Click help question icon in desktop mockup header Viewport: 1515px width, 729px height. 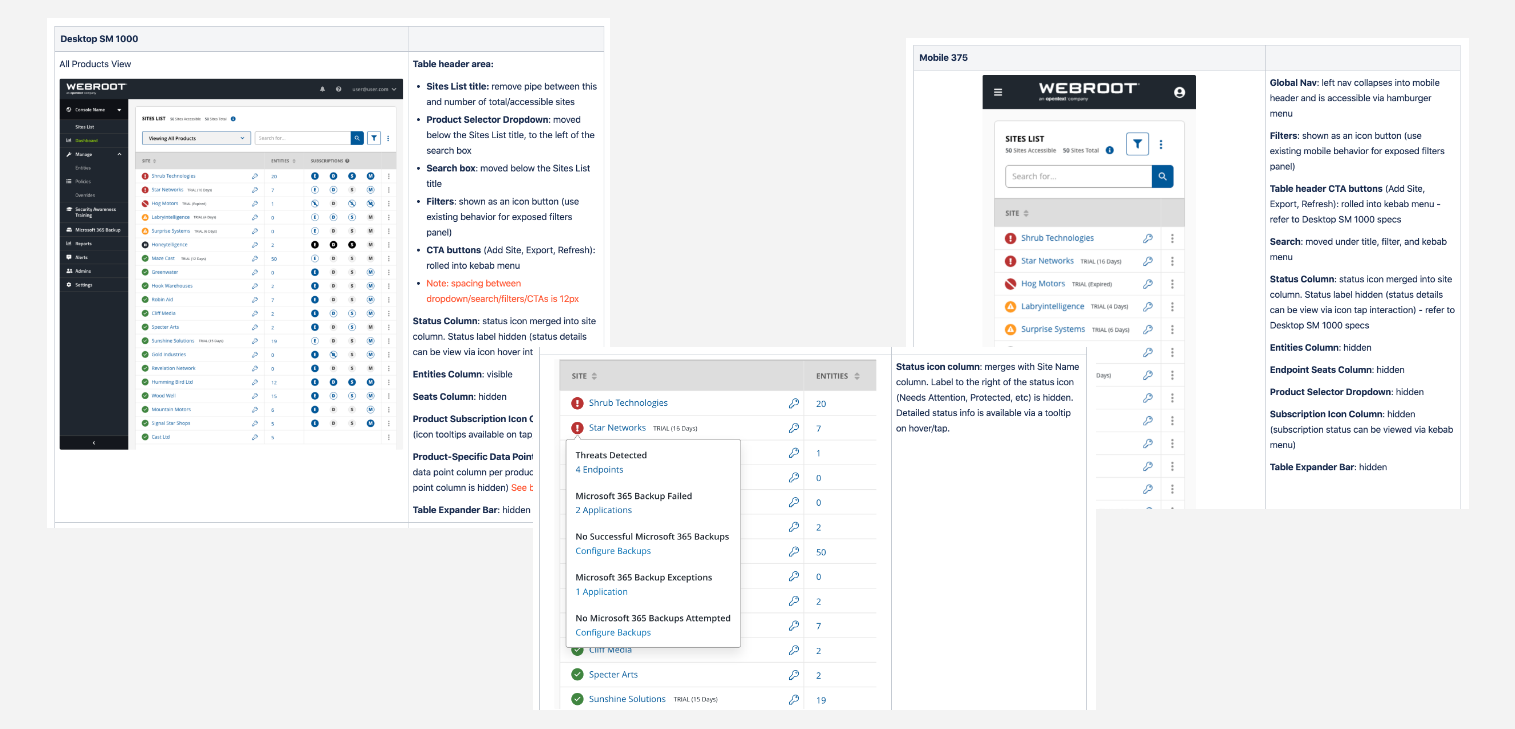point(338,89)
